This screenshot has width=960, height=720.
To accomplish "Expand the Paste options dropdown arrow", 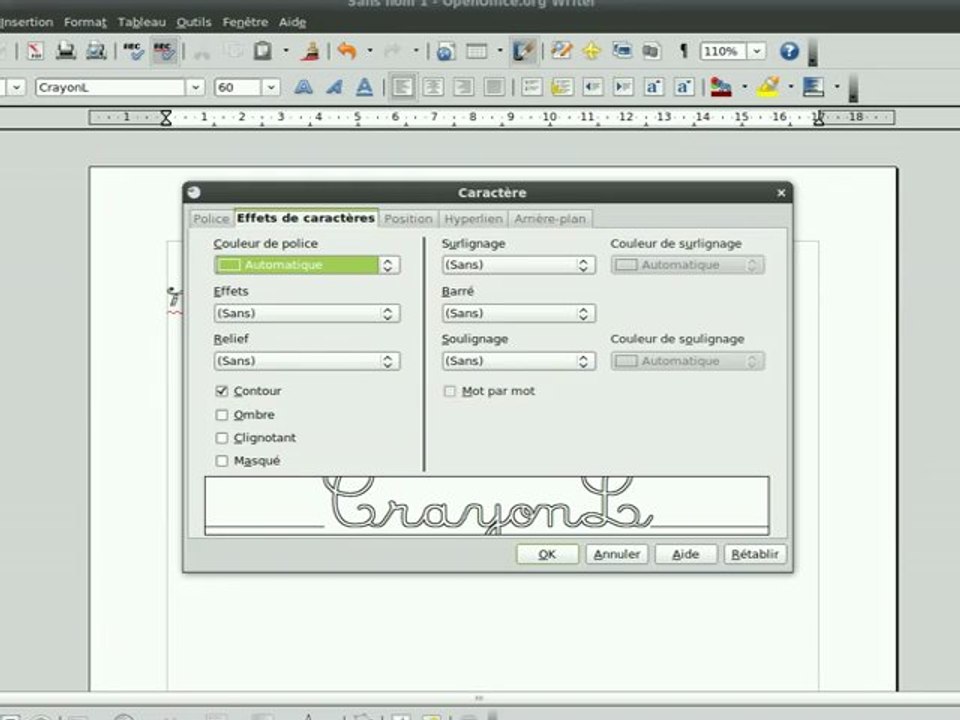I will pyautogui.click(x=285, y=51).
